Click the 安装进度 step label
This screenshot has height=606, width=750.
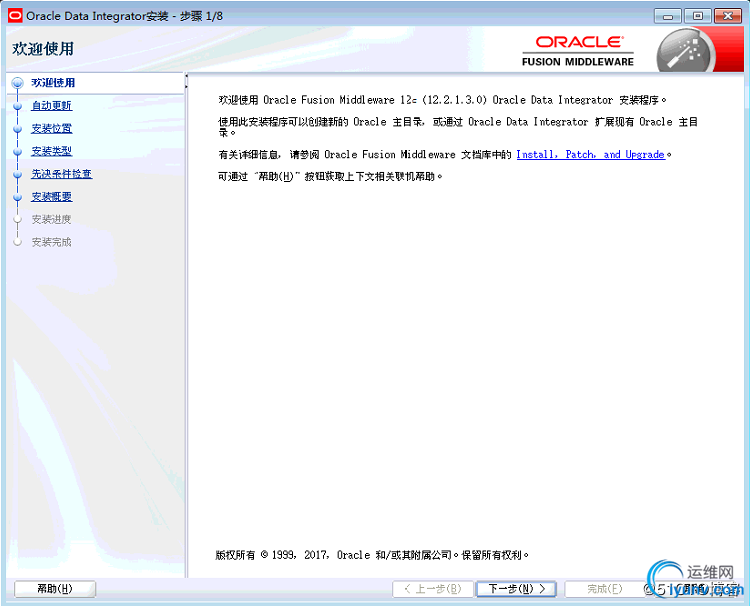tap(52, 220)
